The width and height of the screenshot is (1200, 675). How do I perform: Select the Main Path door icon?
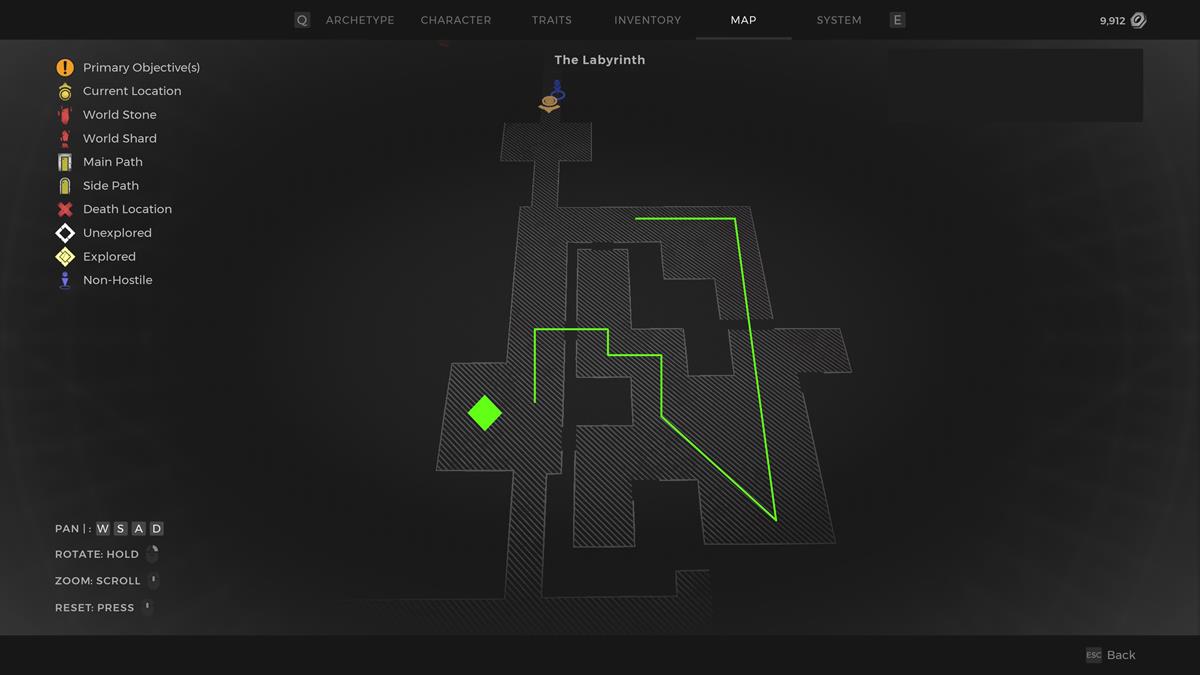[x=65, y=162]
